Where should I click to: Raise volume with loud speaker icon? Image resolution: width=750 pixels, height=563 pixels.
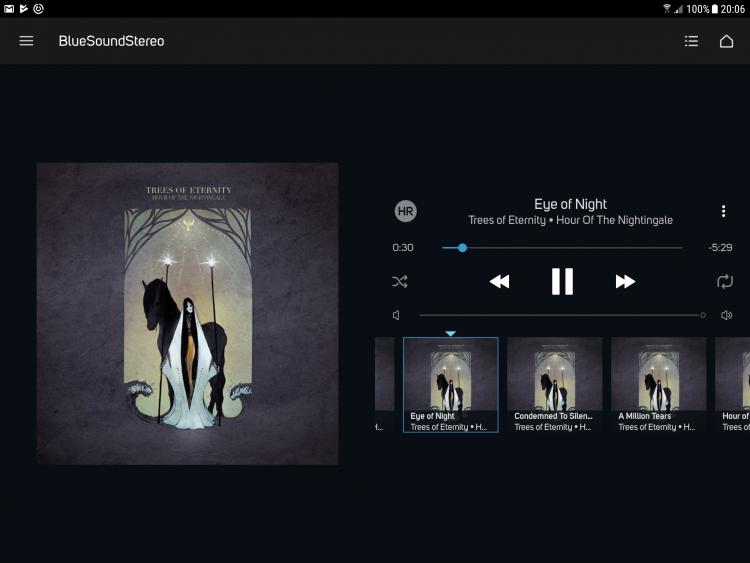point(727,315)
